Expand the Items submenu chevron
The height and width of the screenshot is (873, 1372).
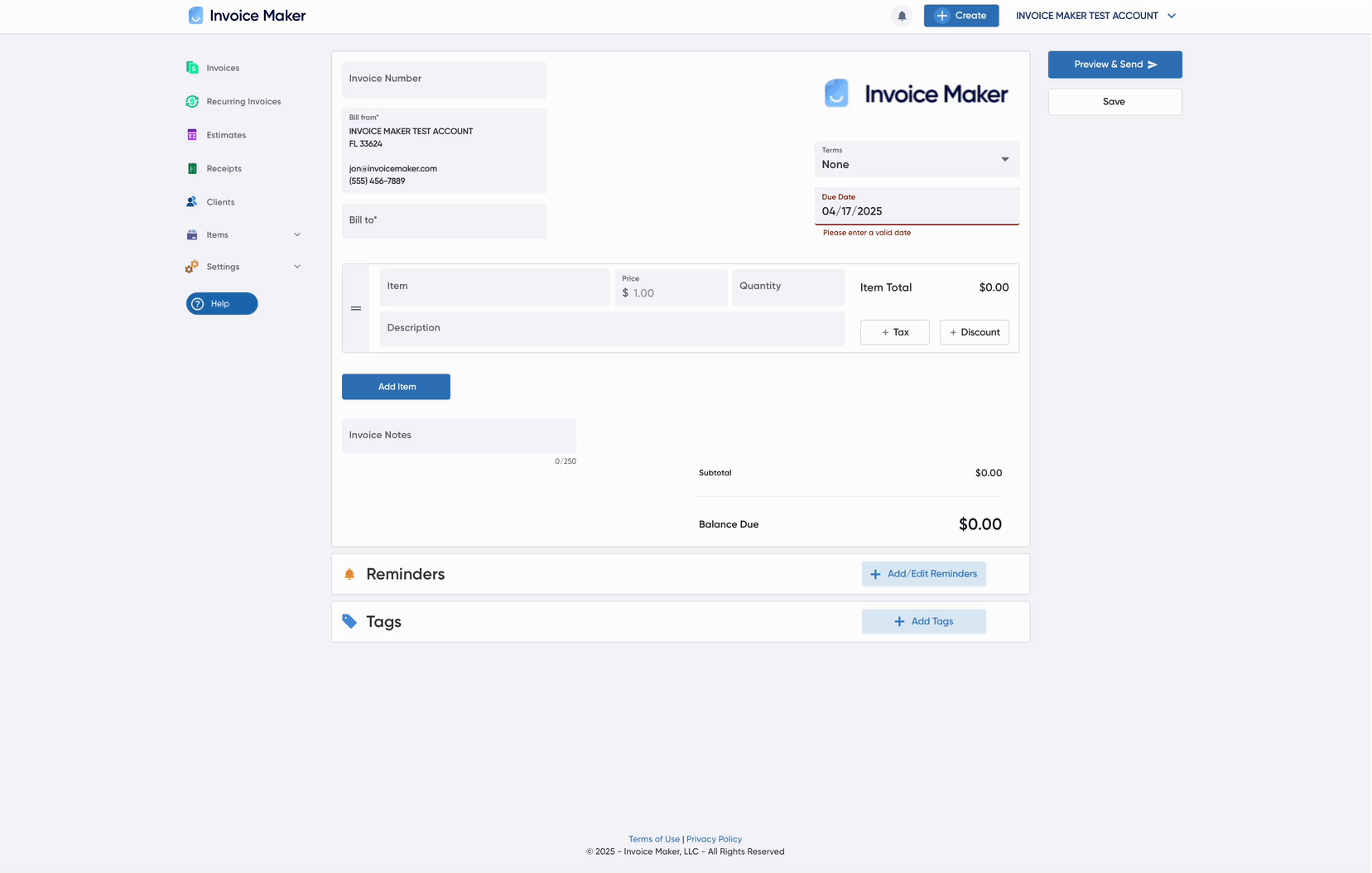[x=297, y=235]
